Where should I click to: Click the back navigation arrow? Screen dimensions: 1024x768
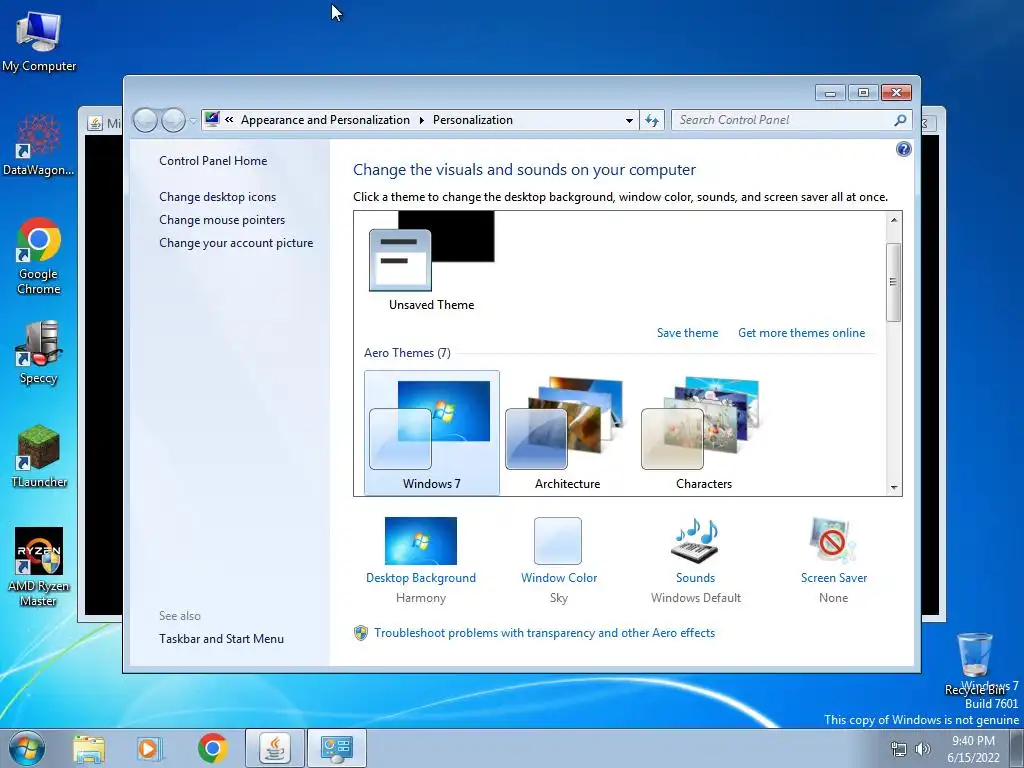145,120
